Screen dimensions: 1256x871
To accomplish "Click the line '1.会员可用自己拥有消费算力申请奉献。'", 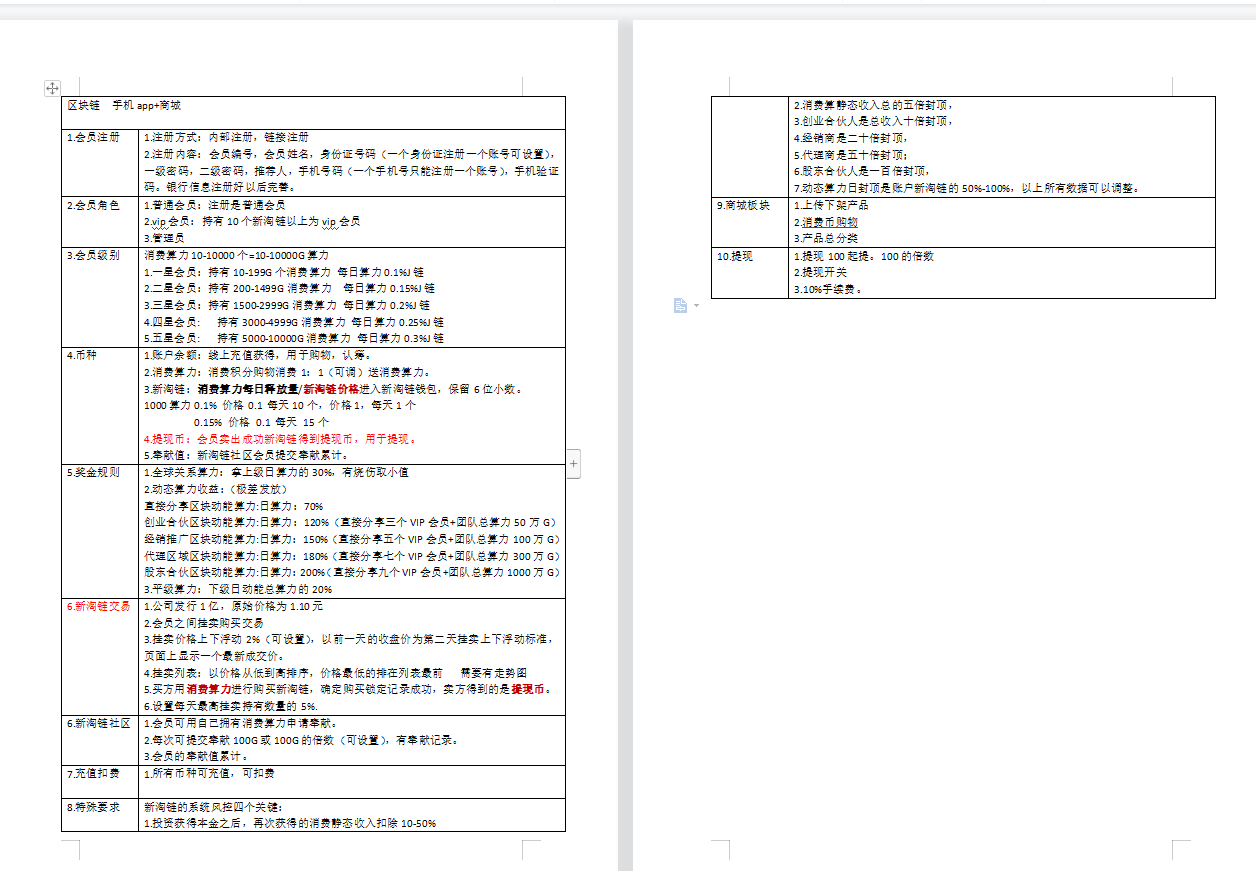I will 241,723.
